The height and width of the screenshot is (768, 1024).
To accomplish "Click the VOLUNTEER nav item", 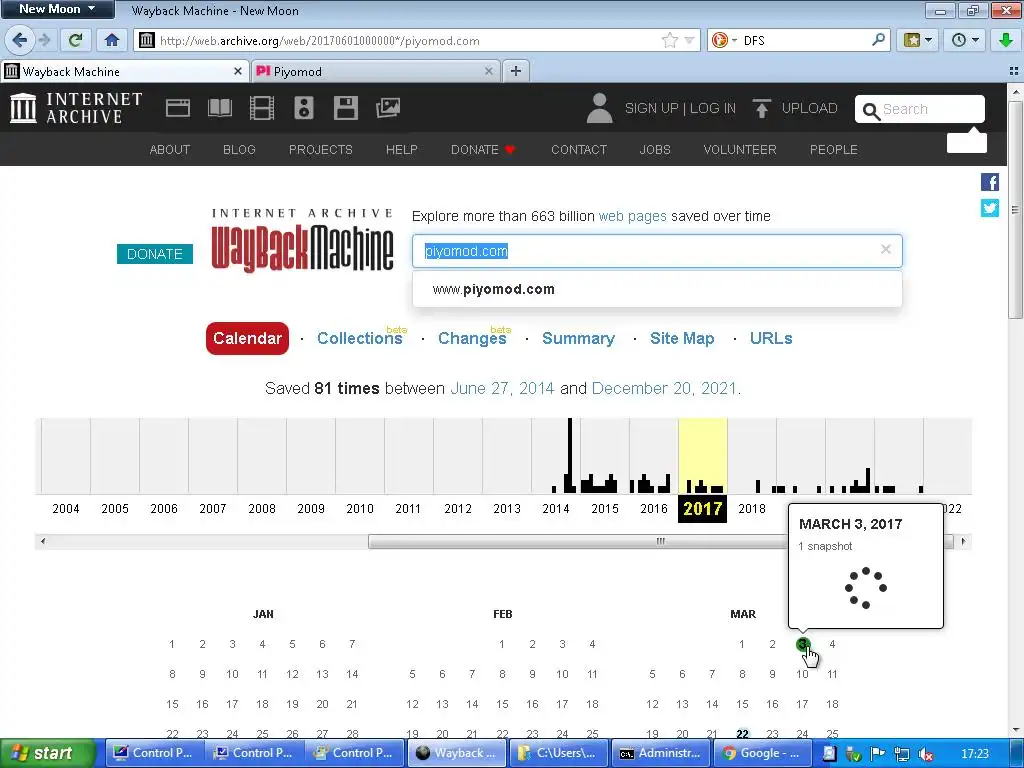I will 740,150.
